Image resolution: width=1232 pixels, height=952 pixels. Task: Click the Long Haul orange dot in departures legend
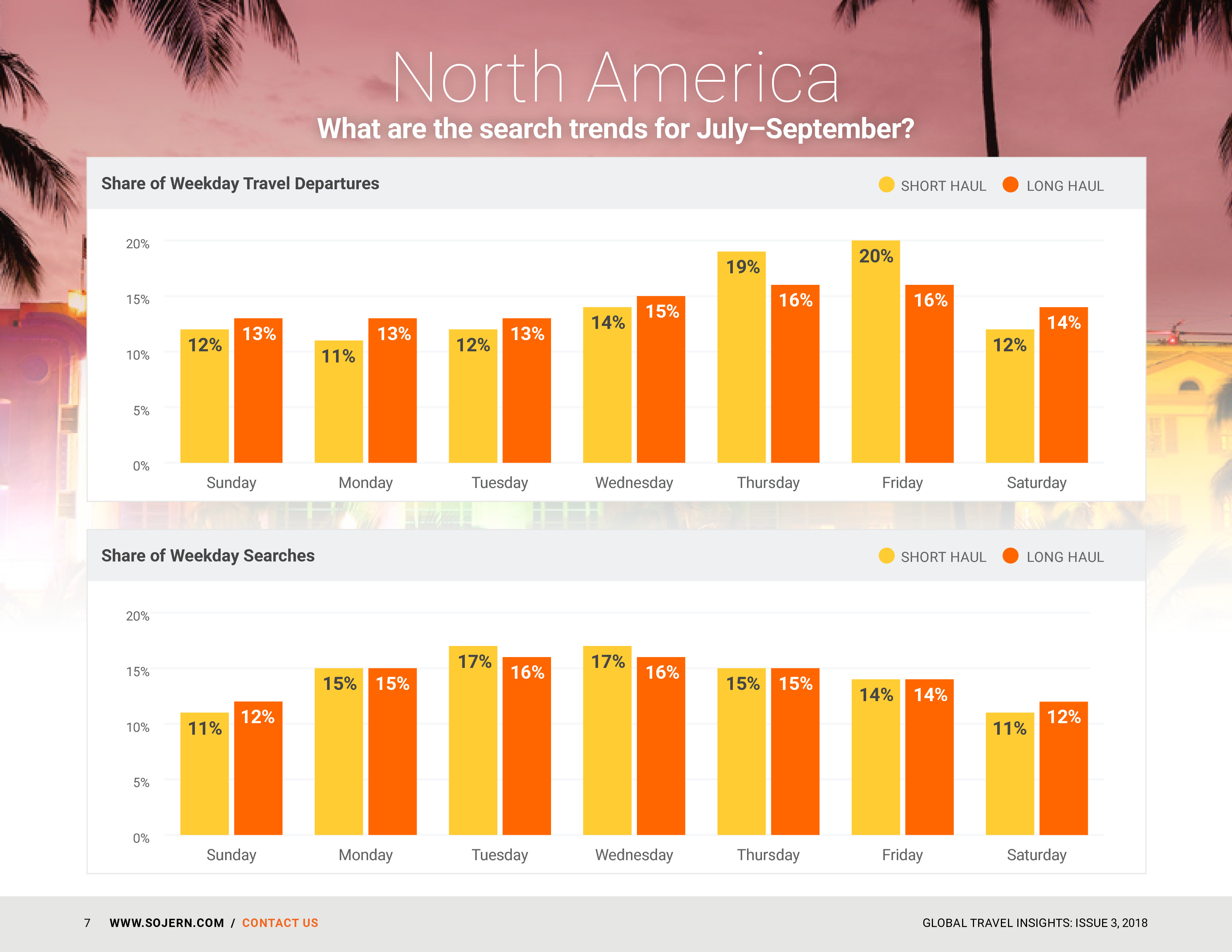[x=1010, y=185]
